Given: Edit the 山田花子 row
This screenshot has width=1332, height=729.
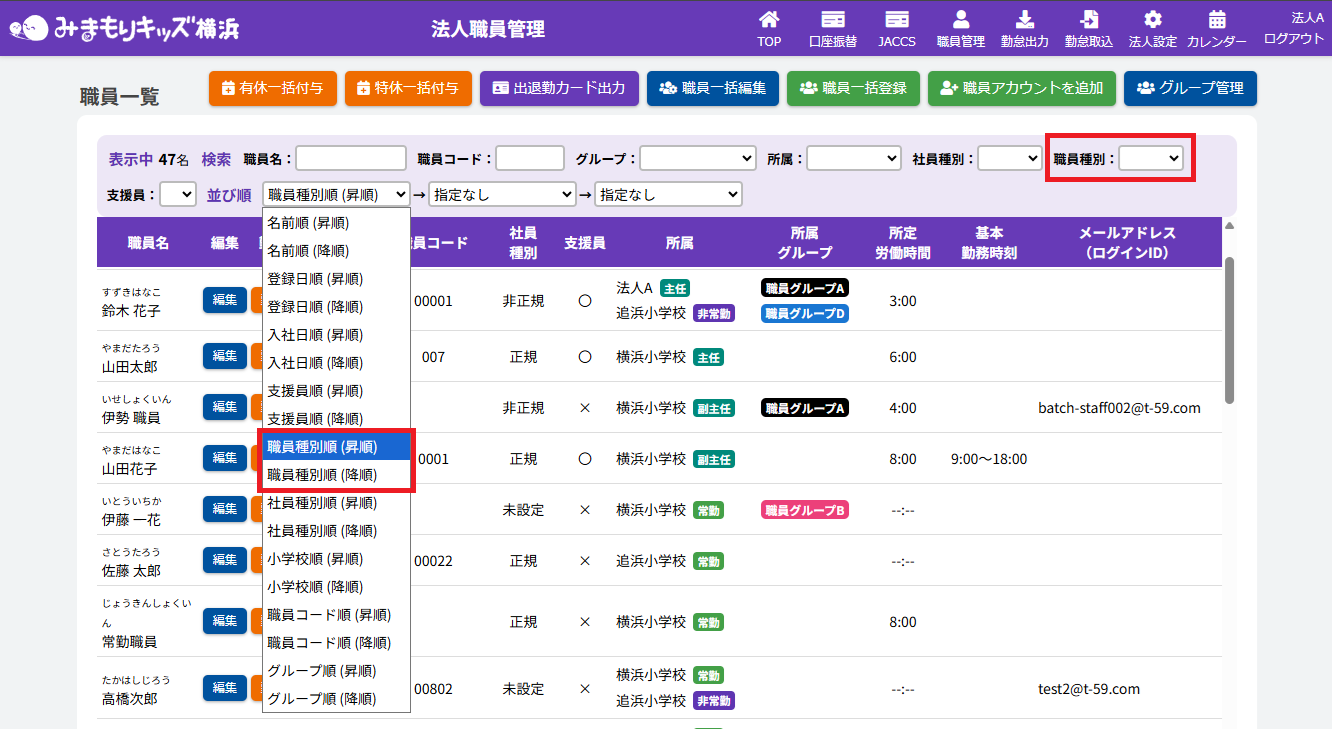Looking at the screenshot, I should click(x=225, y=458).
